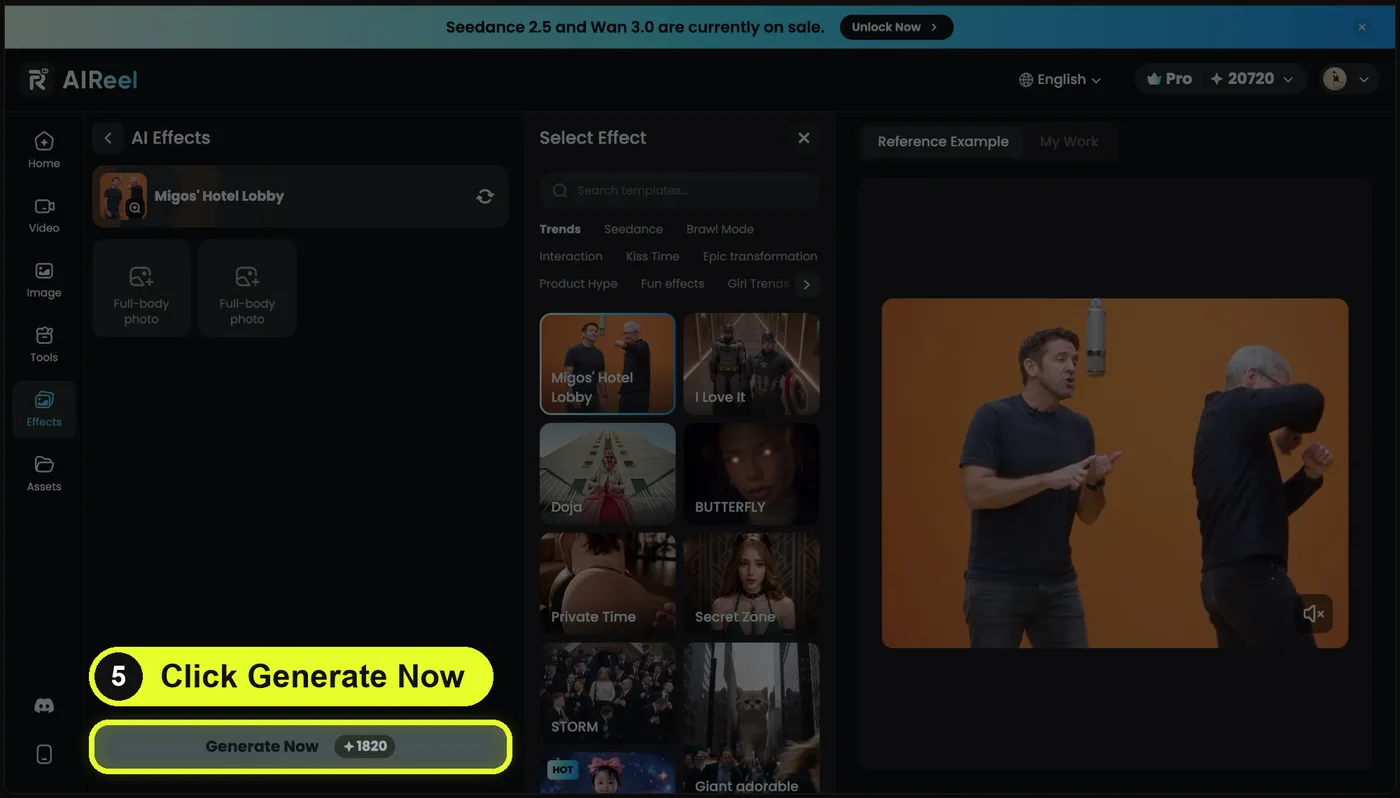Screen dimensions: 1400x798
Task: Select Seedance category
Action: tap(633, 229)
